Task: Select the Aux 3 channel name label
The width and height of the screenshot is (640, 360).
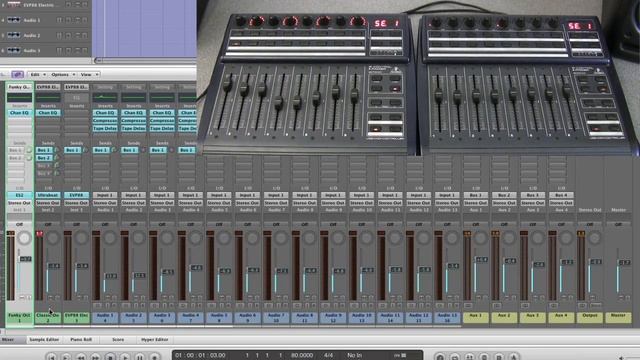Action: (x=533, y=318)
